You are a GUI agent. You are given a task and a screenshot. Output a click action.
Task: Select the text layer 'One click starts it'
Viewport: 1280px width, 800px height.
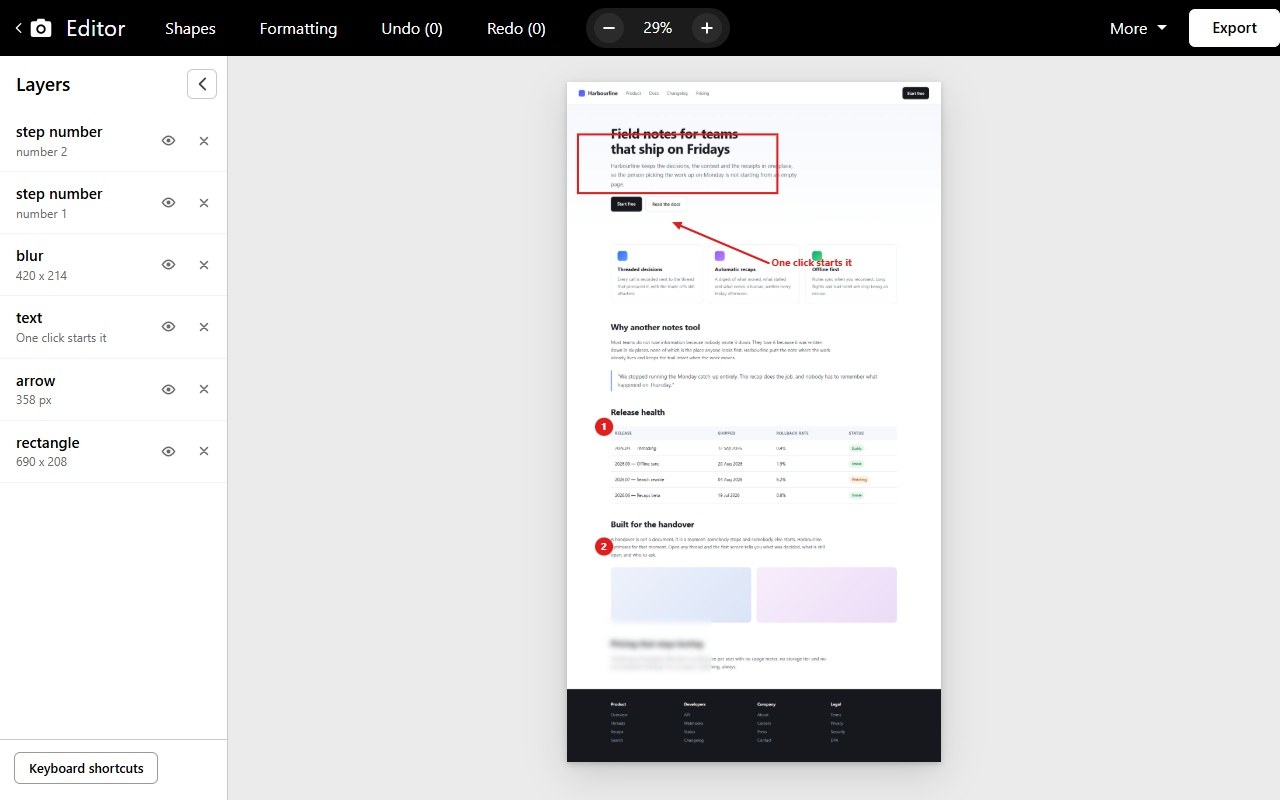(61, 327)
